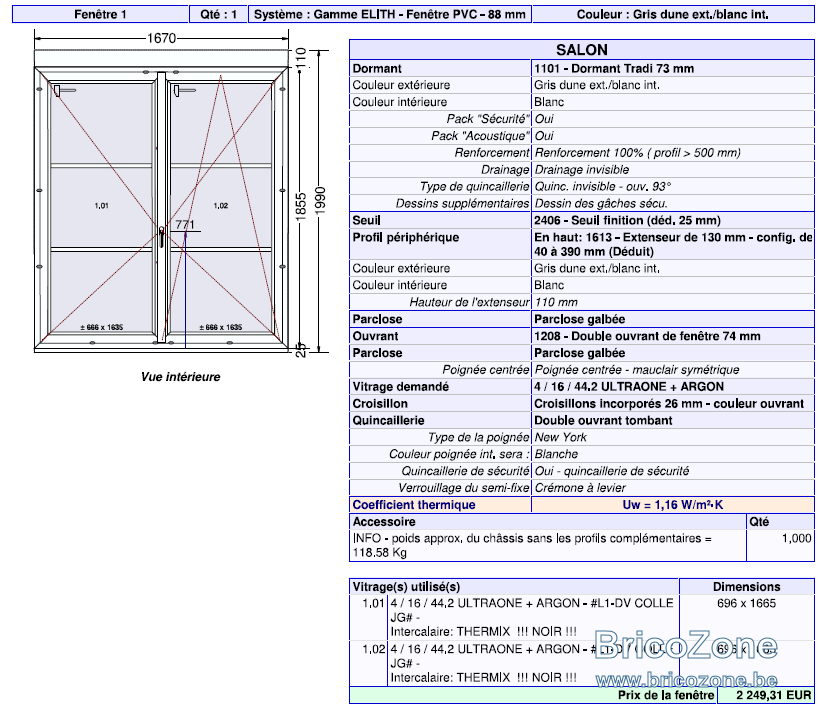Select the left glass pane labeled 1,01
Image resolution: width=831 pixels, height=724 pixels.
point(101,206)
